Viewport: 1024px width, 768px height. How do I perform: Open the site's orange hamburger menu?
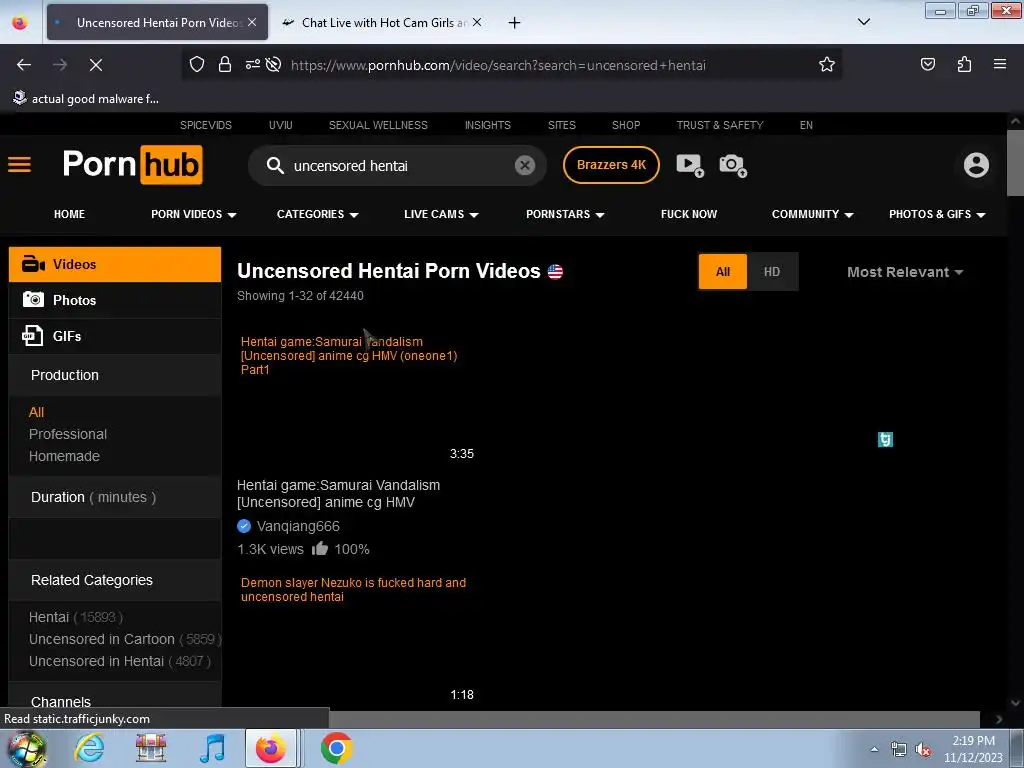click(x=20, y=165)
